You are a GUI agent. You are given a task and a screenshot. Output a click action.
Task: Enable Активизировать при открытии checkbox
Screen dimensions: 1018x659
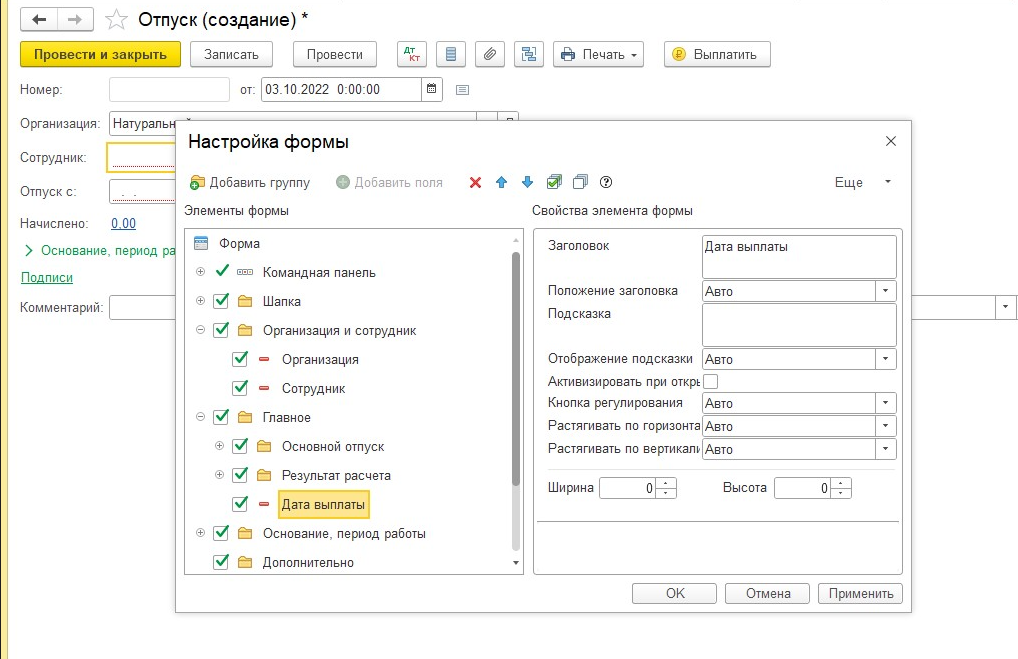[710, 381]
